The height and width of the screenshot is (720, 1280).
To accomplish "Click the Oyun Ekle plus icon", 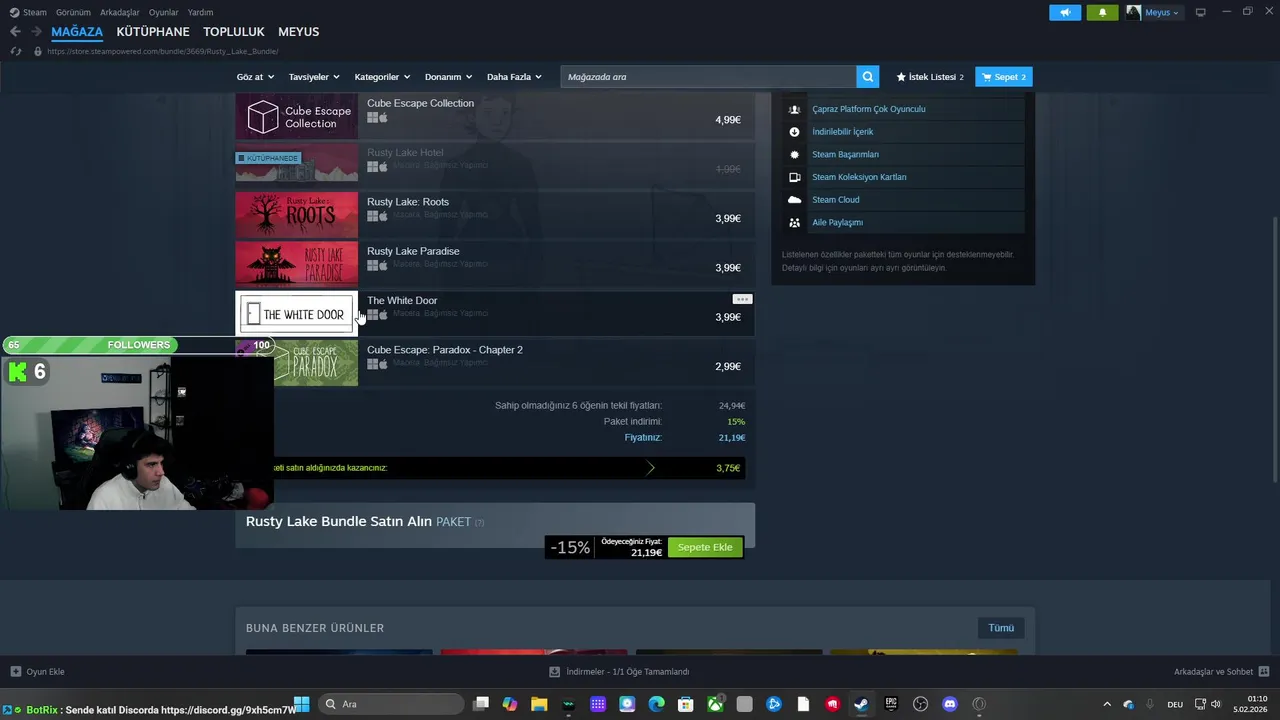I will [15, 672].
